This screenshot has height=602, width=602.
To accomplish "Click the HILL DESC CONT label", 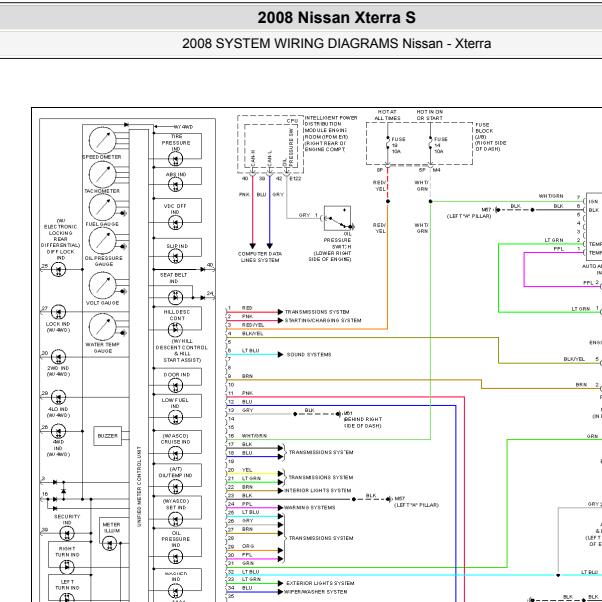I will (x=177, y=315).
